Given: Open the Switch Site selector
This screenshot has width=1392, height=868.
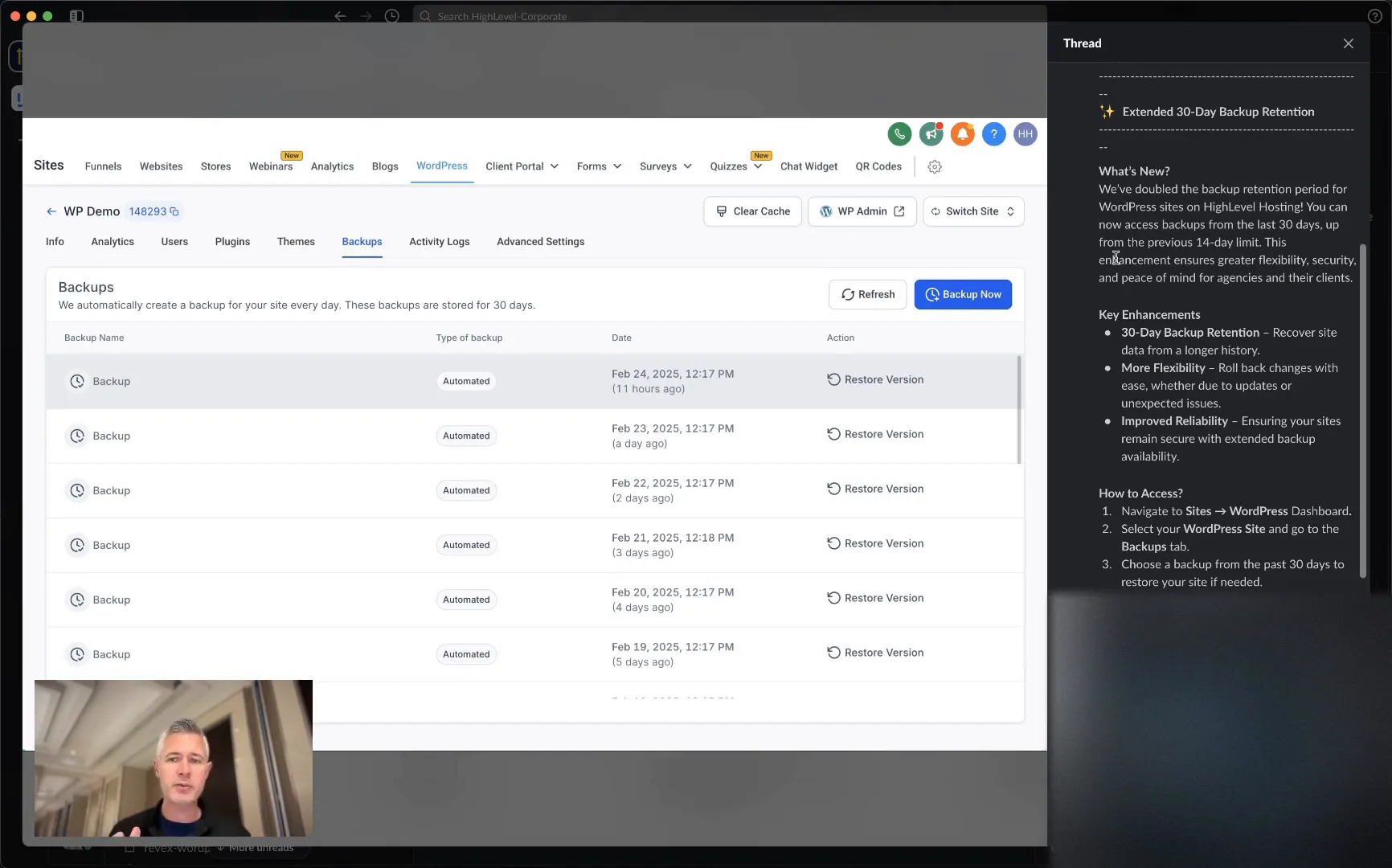Looking at the screenshot, I should tap(973, 211).
